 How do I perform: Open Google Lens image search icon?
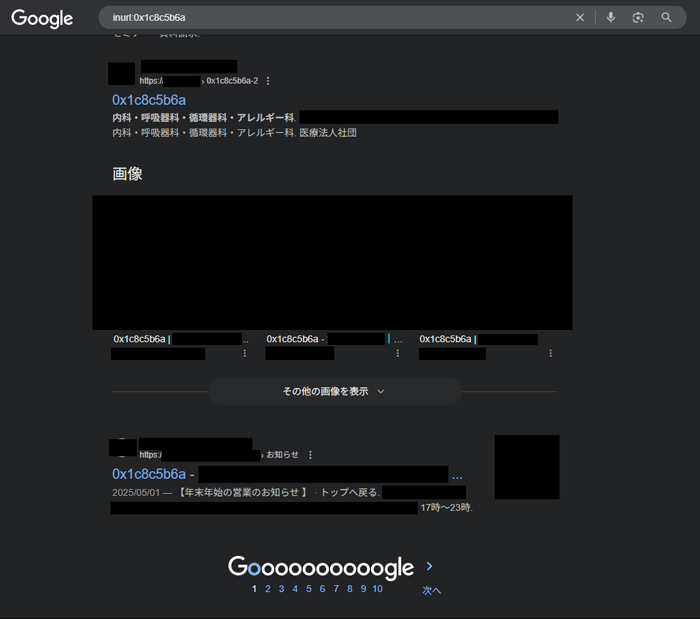638,17
